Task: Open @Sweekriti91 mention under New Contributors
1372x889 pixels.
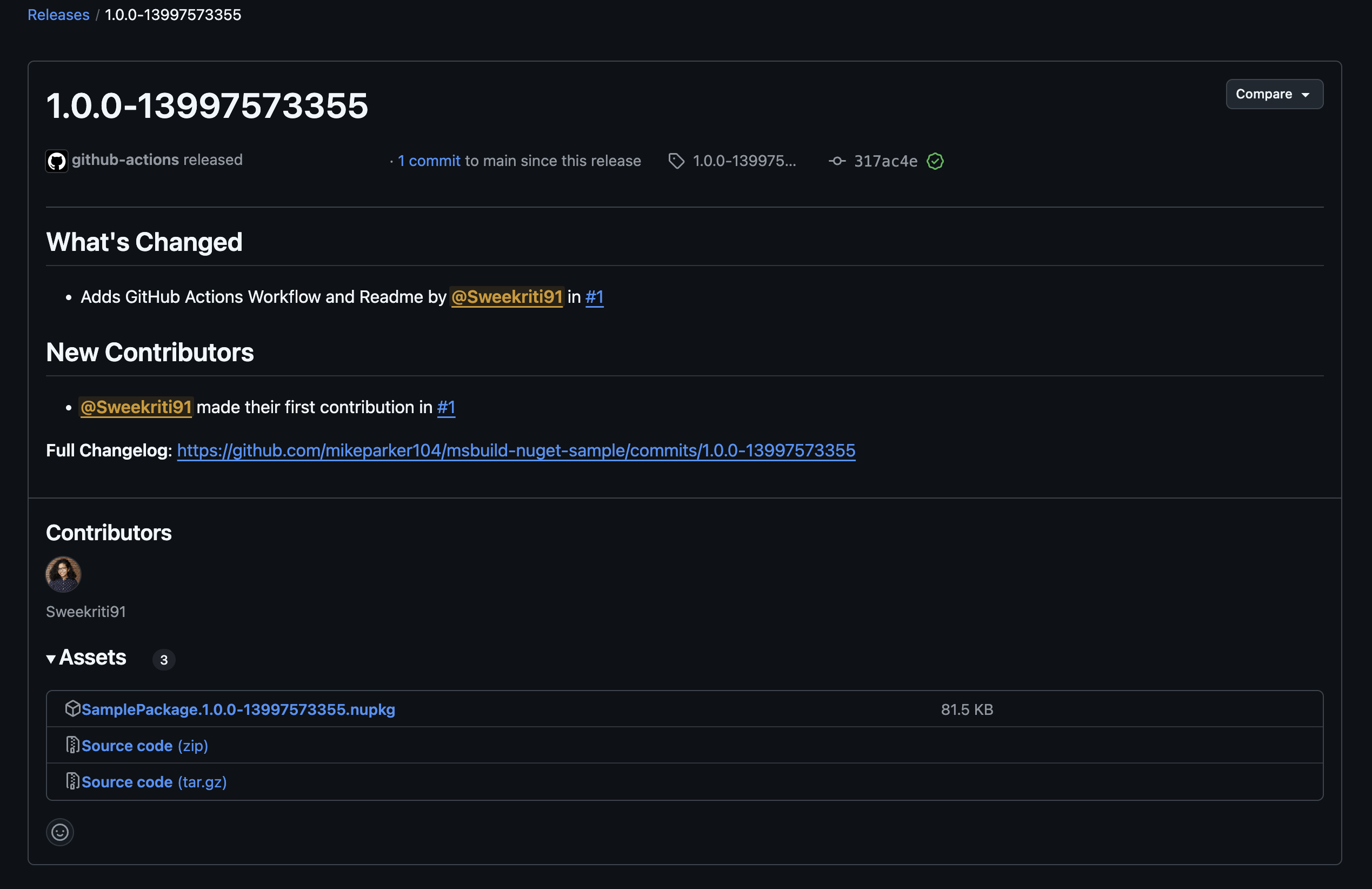Action: click(136, 407)
